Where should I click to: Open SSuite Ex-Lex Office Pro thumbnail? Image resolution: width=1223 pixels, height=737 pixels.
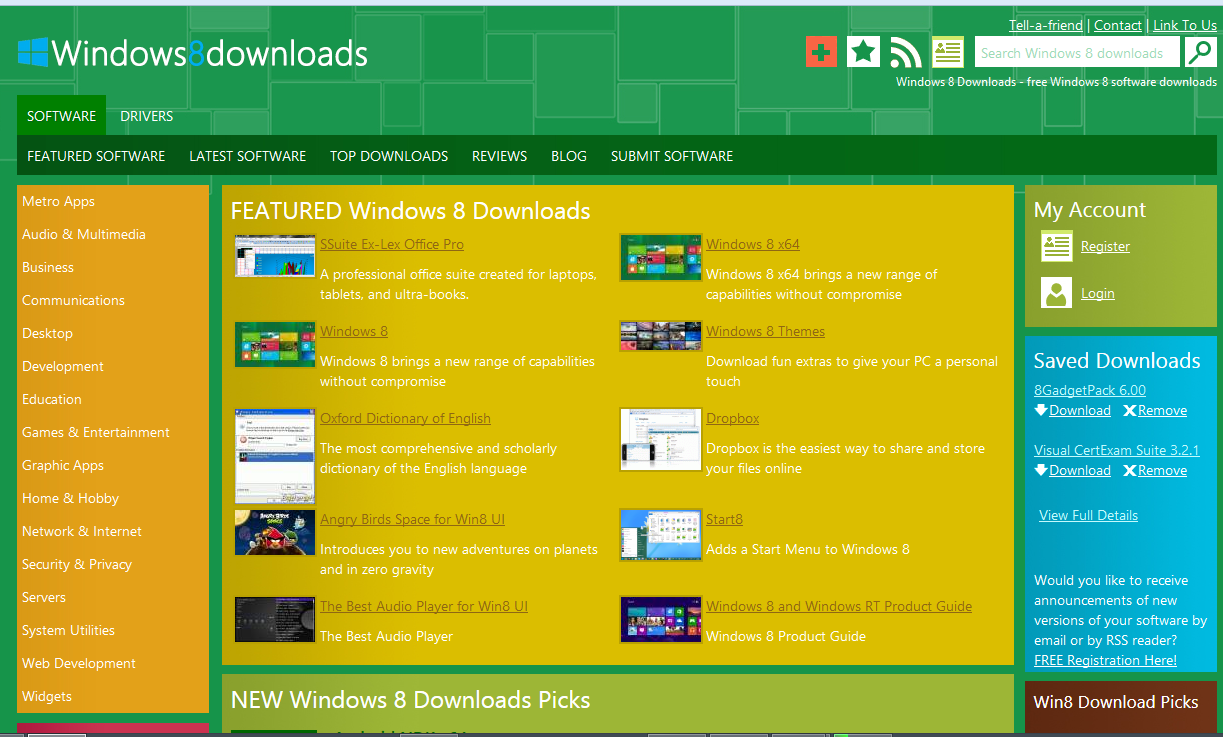click(x=275, y=256)
